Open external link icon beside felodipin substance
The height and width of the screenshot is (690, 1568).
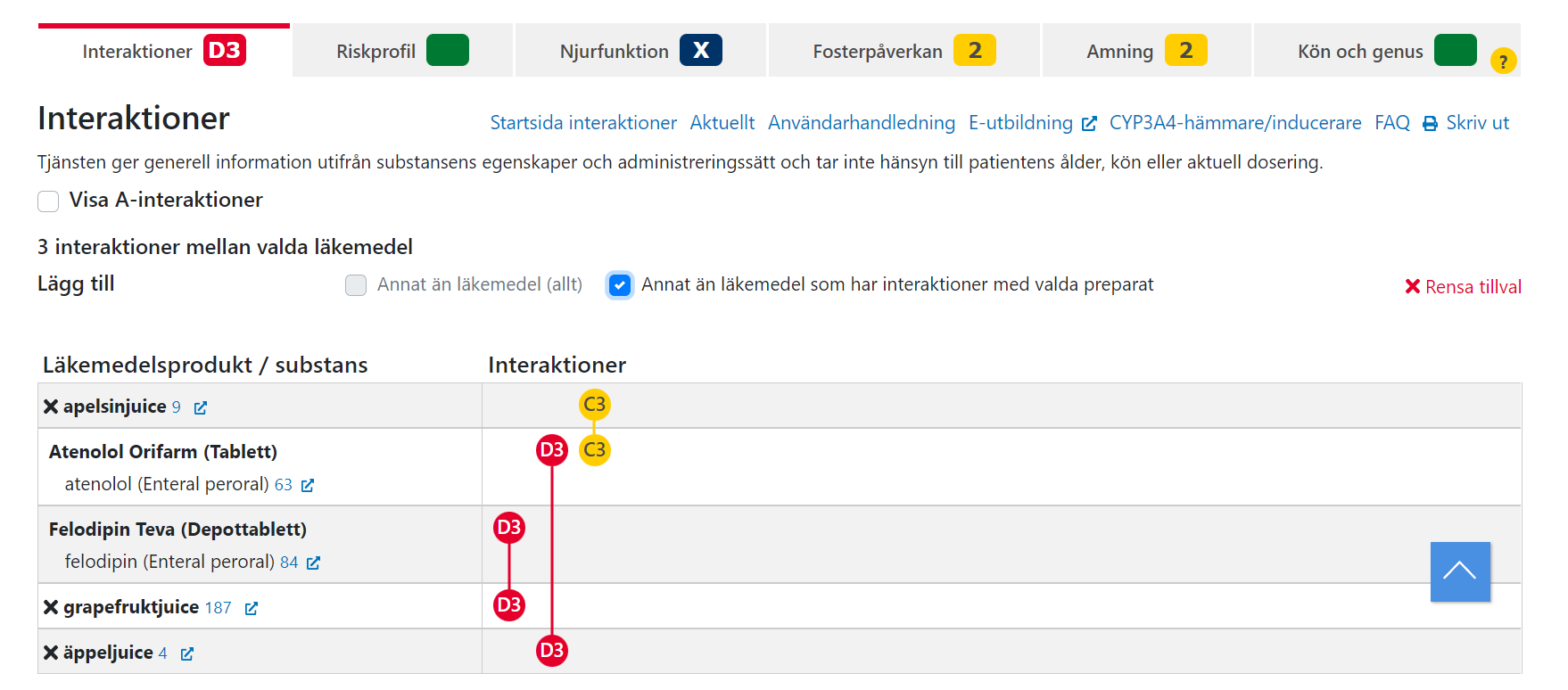pos(313,563)
